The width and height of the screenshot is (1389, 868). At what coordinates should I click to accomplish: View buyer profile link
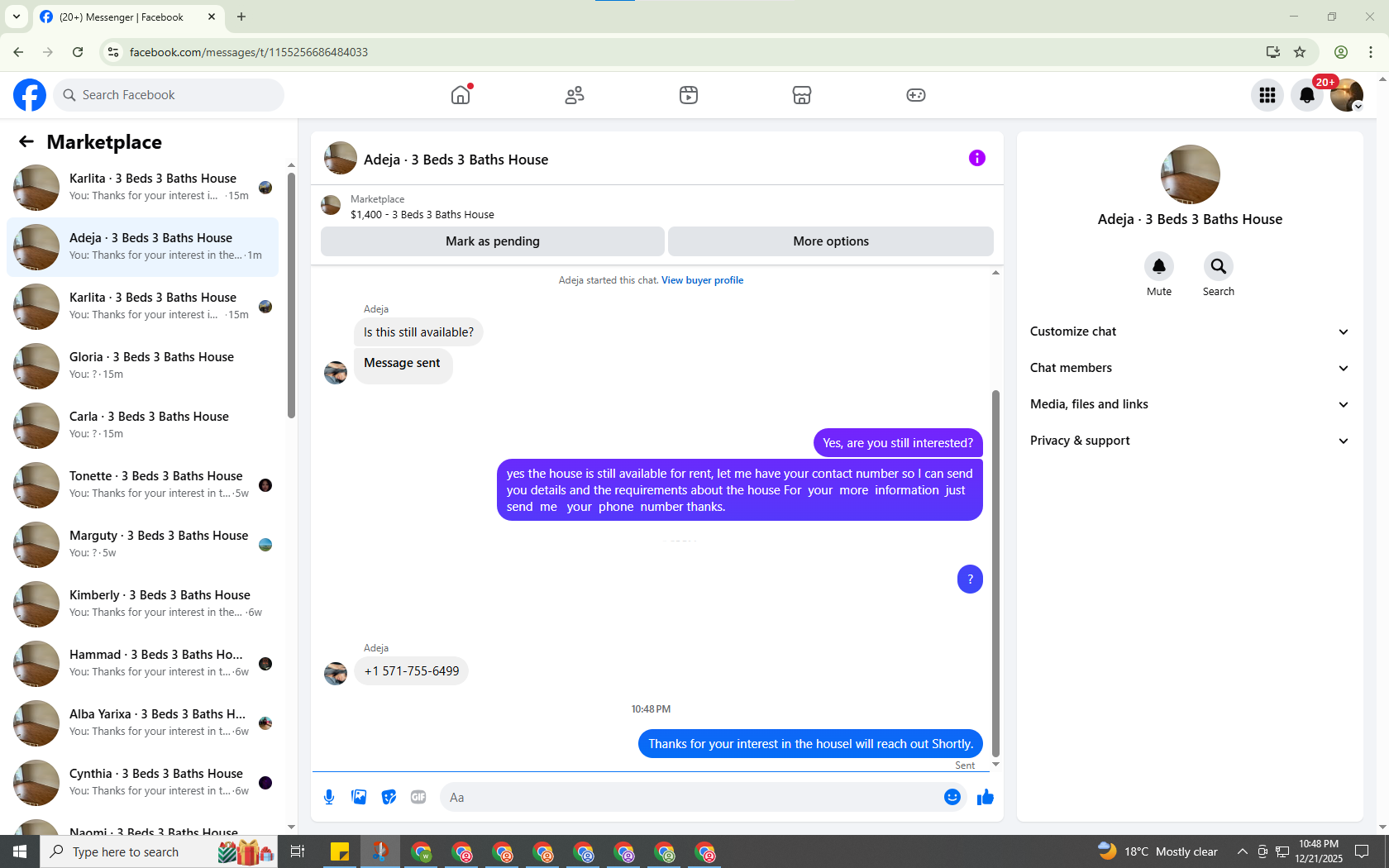(702, 280)
